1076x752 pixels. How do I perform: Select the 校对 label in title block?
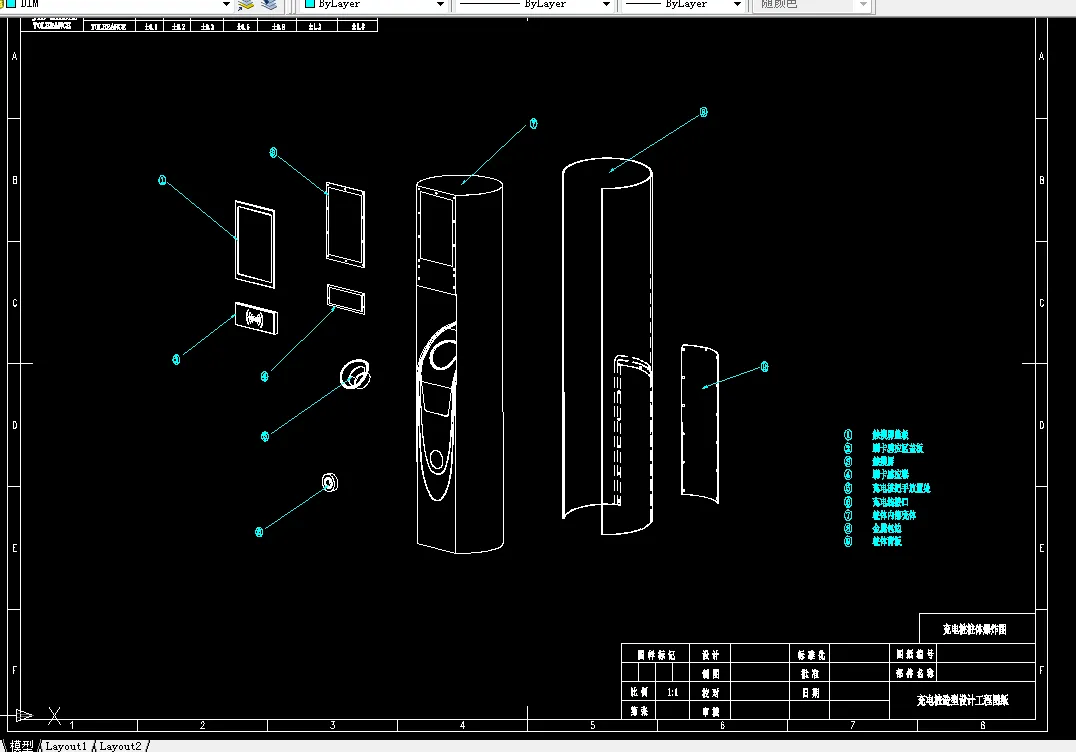click(x=710, y=693)
